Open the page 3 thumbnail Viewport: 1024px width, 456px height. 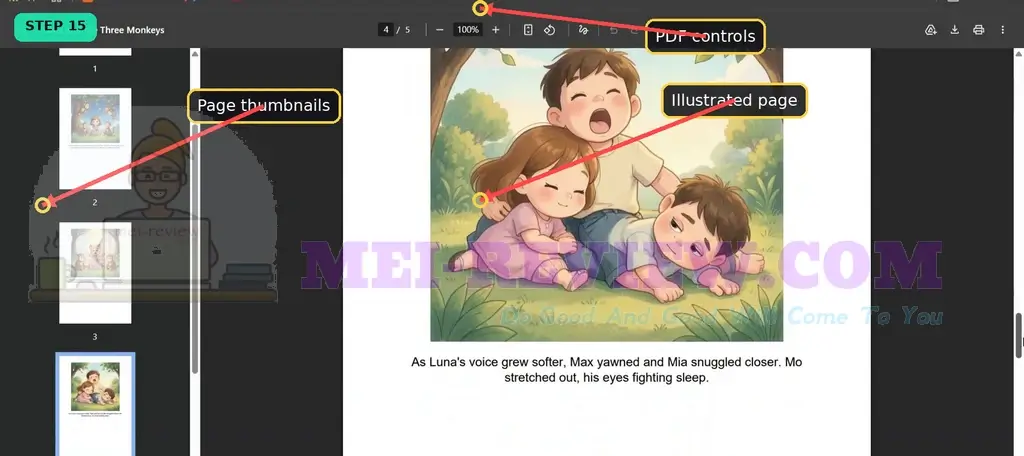pyautogui.click(x=95, y=272)
